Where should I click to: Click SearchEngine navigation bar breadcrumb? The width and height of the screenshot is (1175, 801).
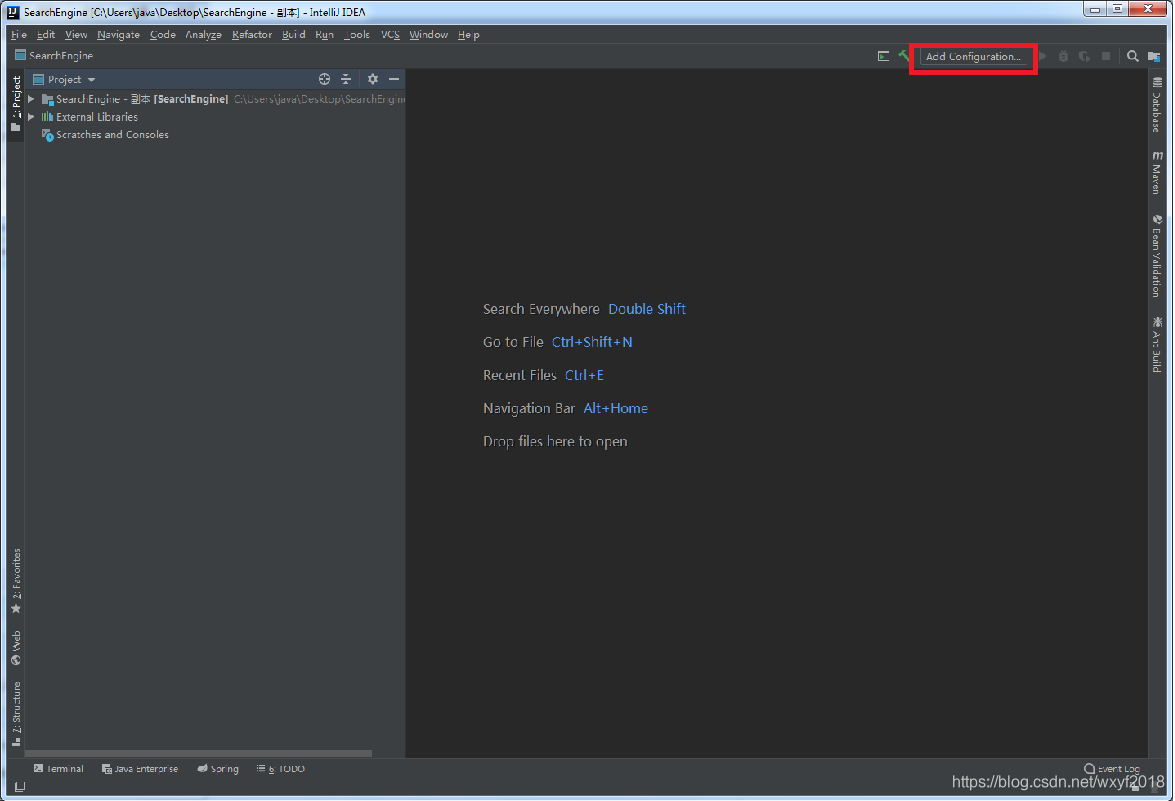point(54,55)
